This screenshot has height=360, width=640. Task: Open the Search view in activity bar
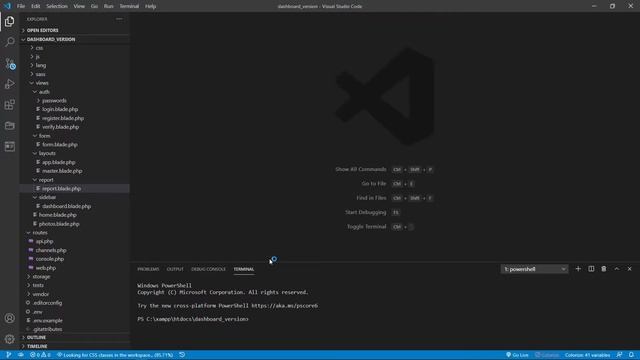point(9,42)
